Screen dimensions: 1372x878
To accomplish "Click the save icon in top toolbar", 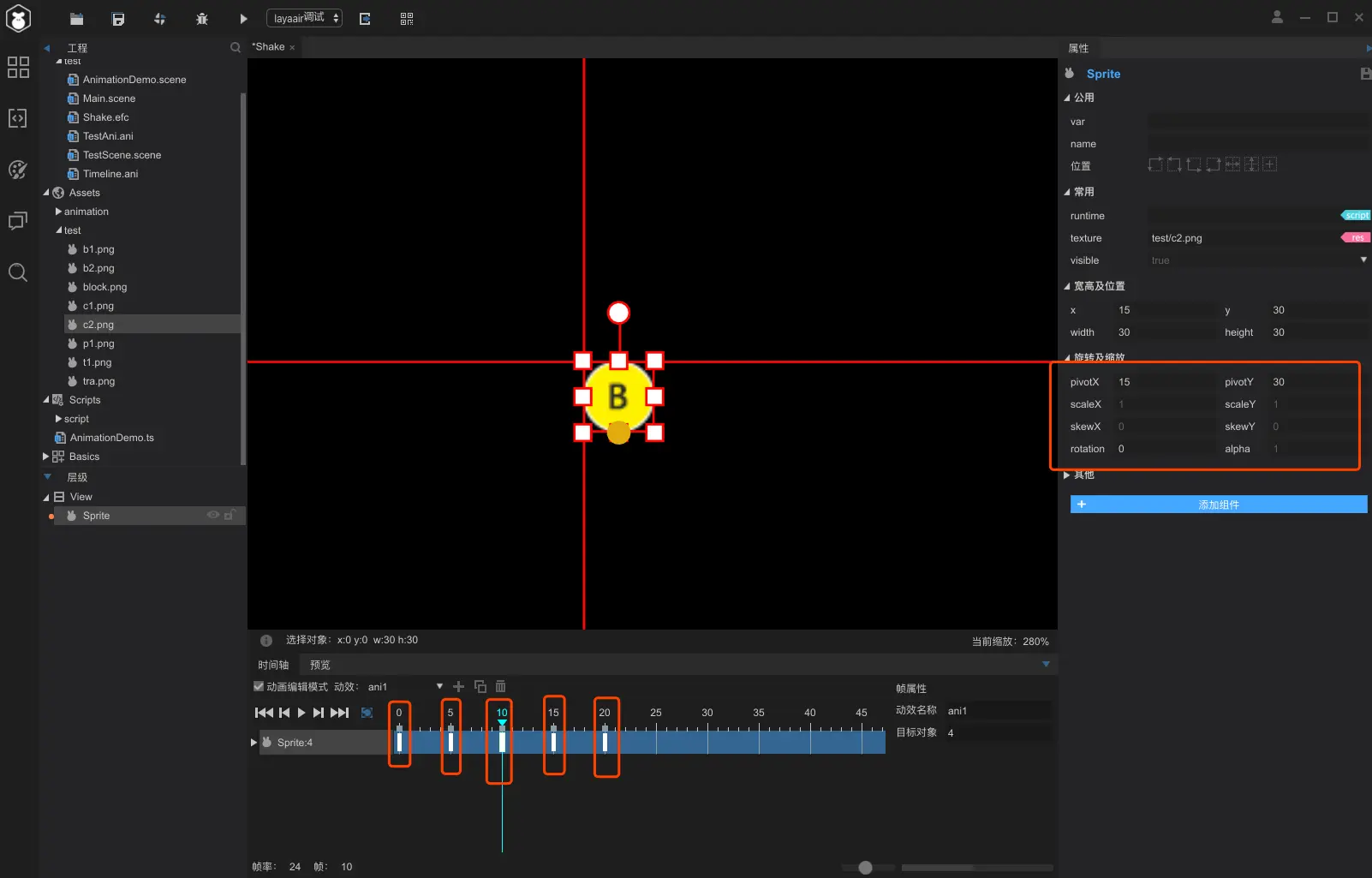I will [118, 19].
